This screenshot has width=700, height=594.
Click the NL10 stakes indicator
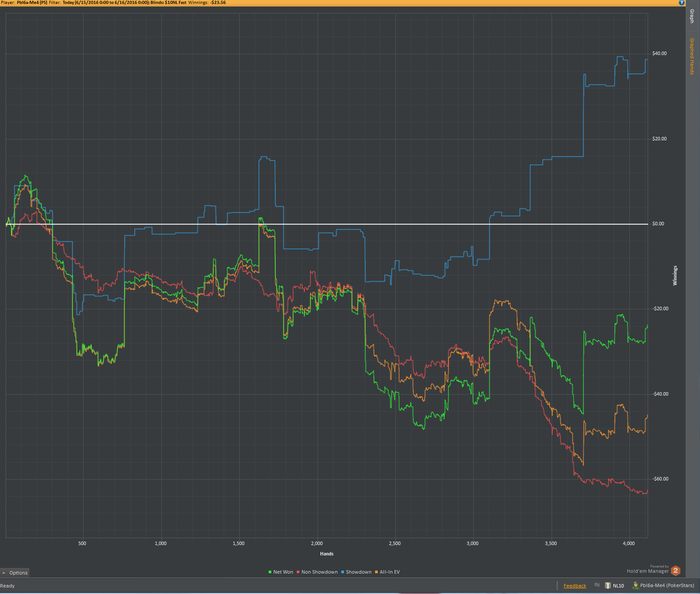coord(614,586)
